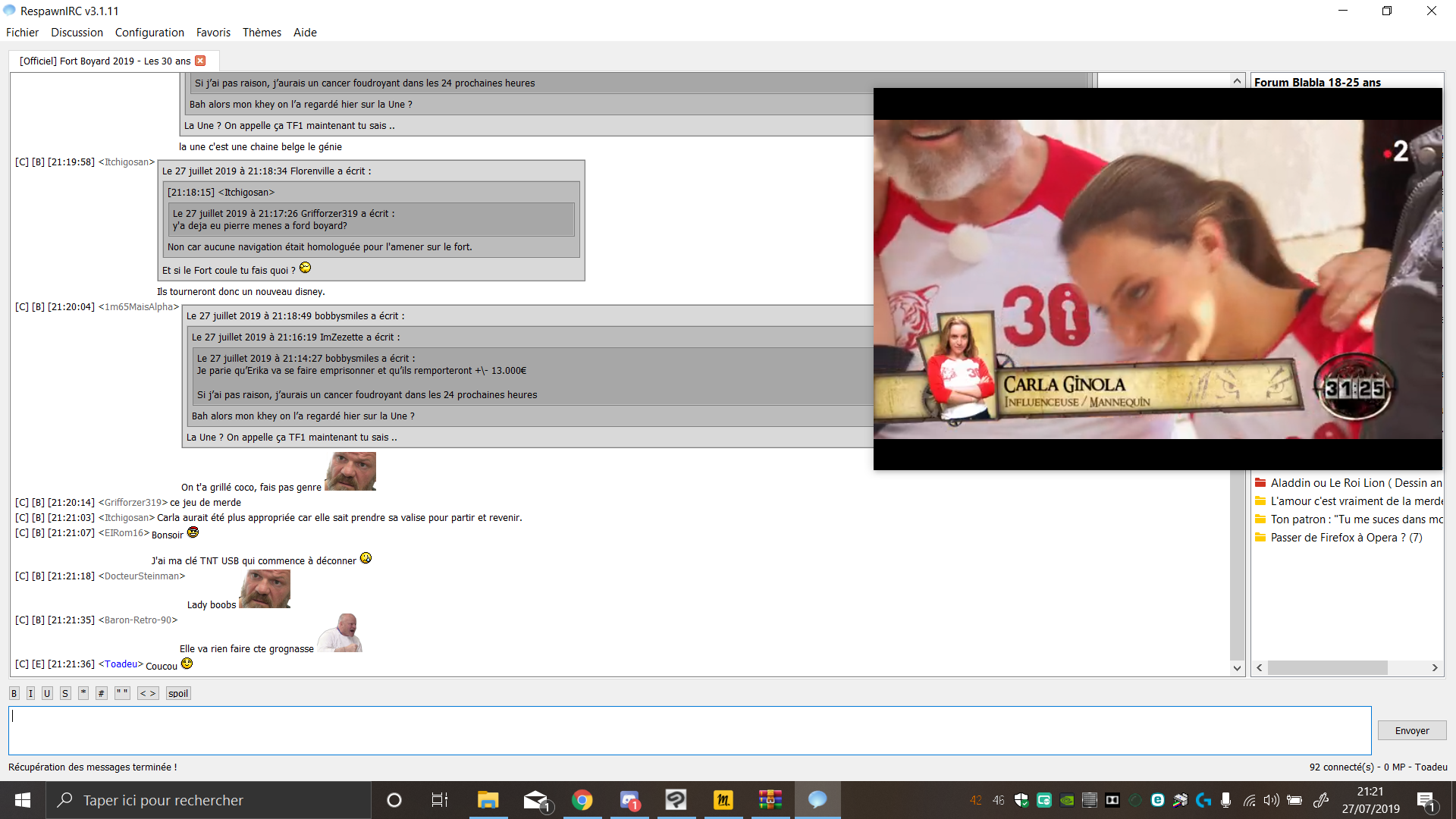Open File Explorer from the taskbar

pyautogui.click(x=488, y=800)
